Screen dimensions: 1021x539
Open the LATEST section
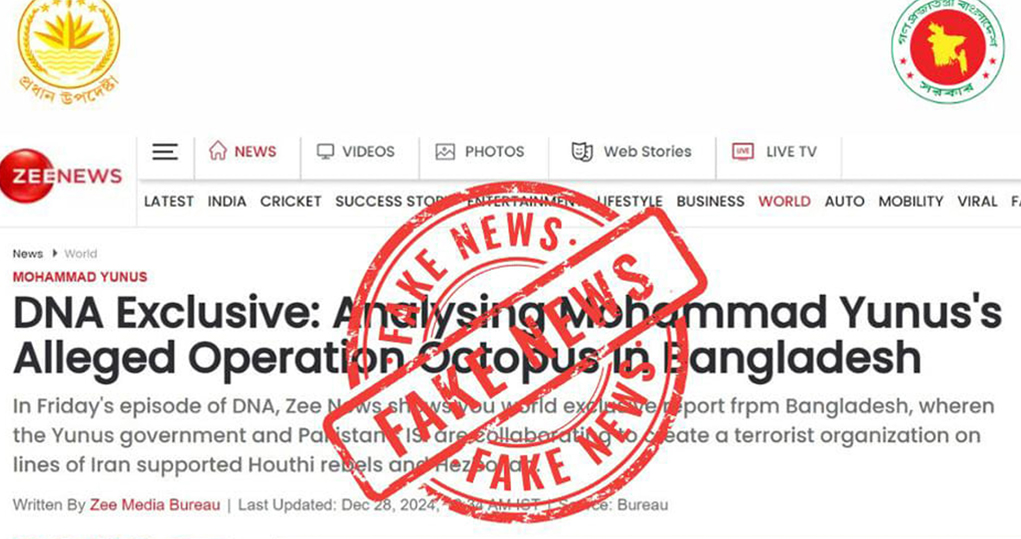(x=169, y=202)
